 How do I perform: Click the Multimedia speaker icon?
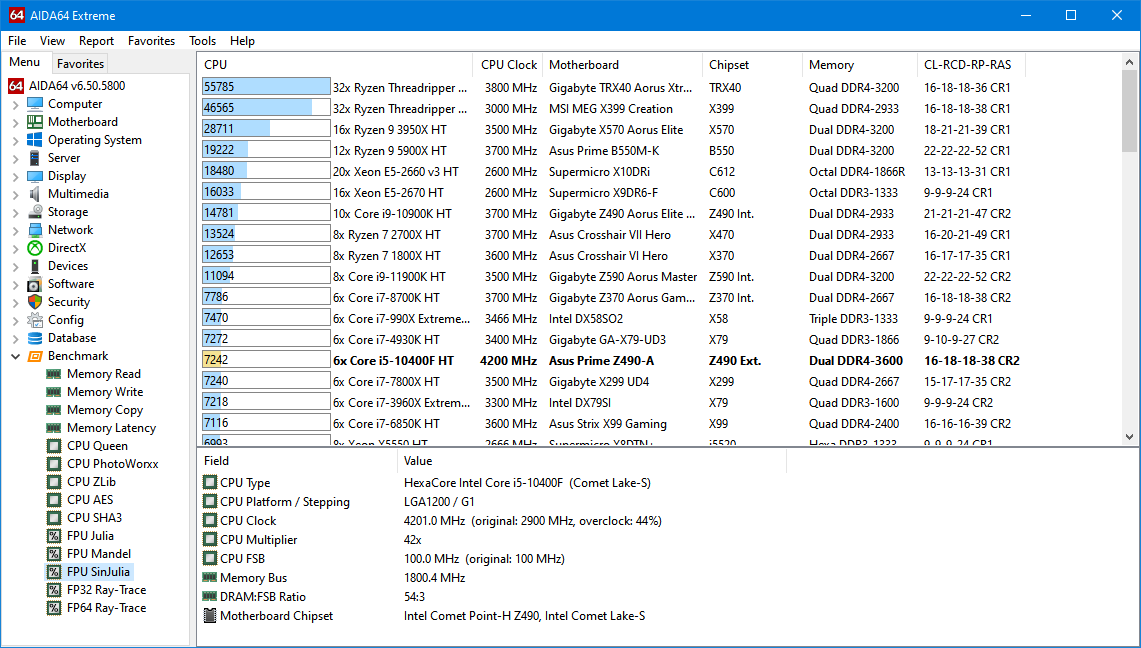point(35,194)
